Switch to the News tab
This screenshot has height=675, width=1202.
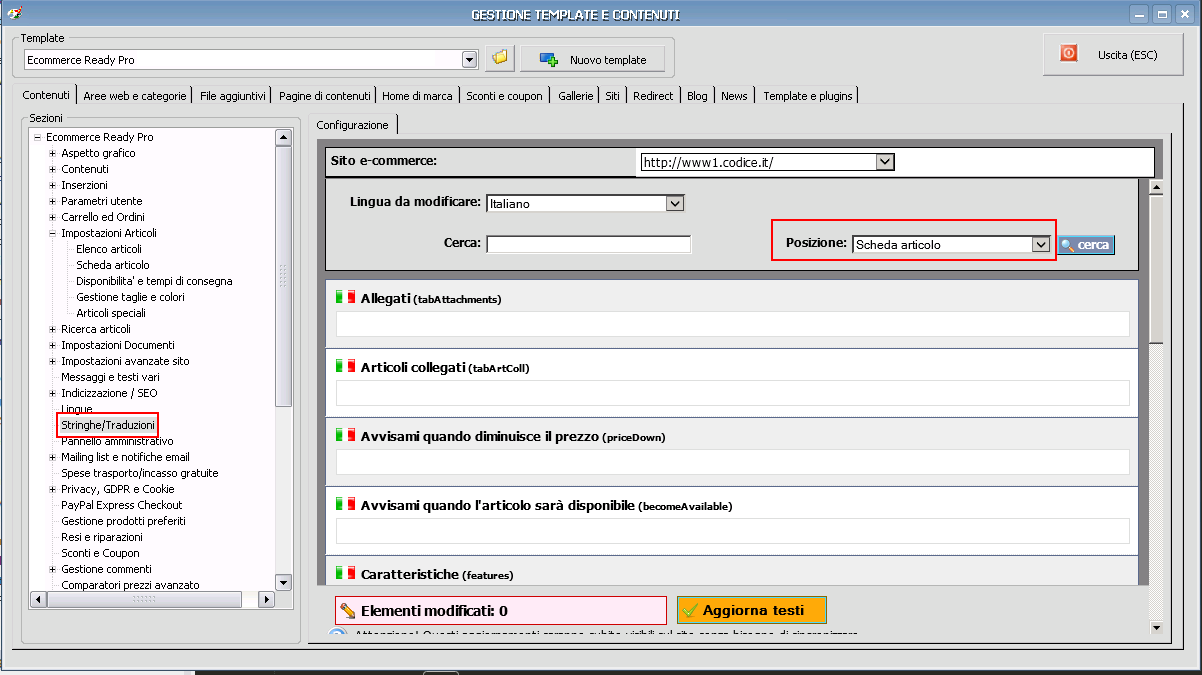pyautogui.click(x=734, y=96)
